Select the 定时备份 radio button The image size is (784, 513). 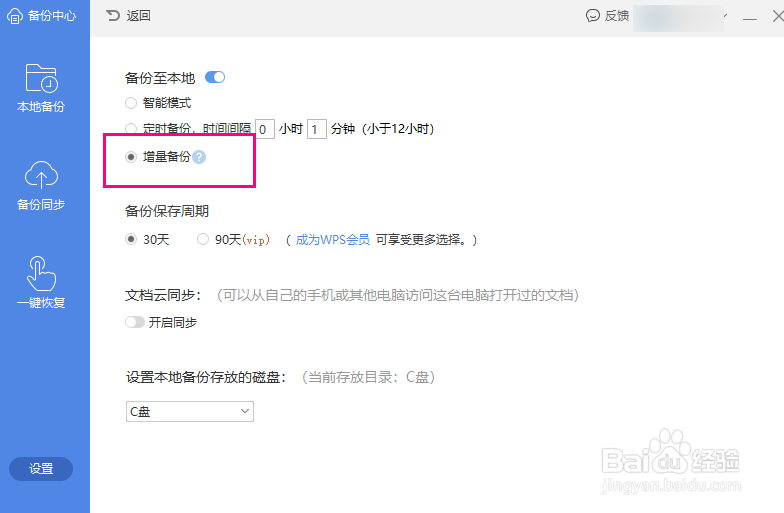click(x=130, y=128)
